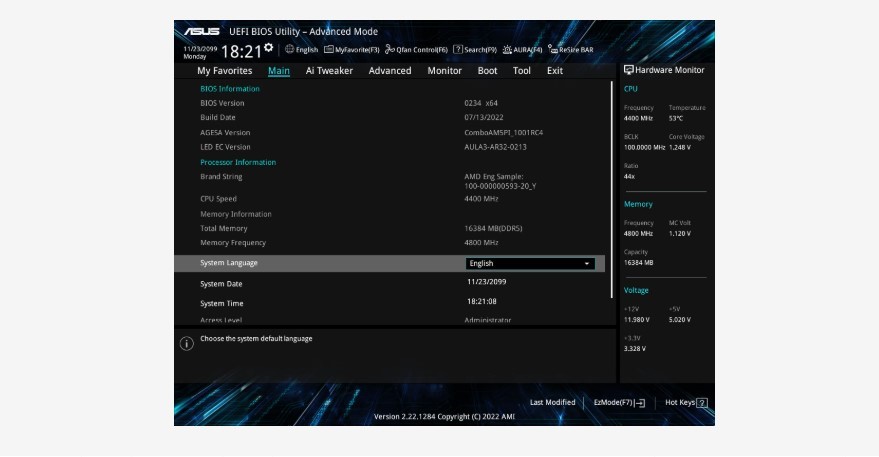Open the Monitor tab
The image size is (879, 457).
tap(445, 71)
